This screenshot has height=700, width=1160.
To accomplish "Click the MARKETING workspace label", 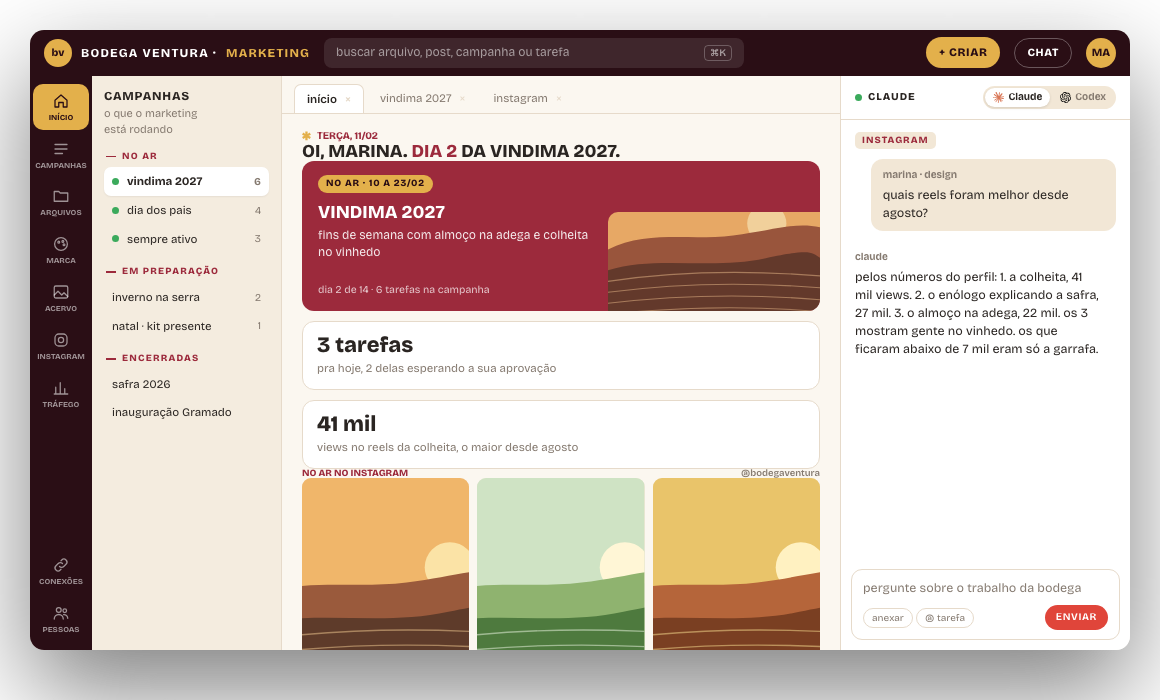I will (x=268, y=53).
